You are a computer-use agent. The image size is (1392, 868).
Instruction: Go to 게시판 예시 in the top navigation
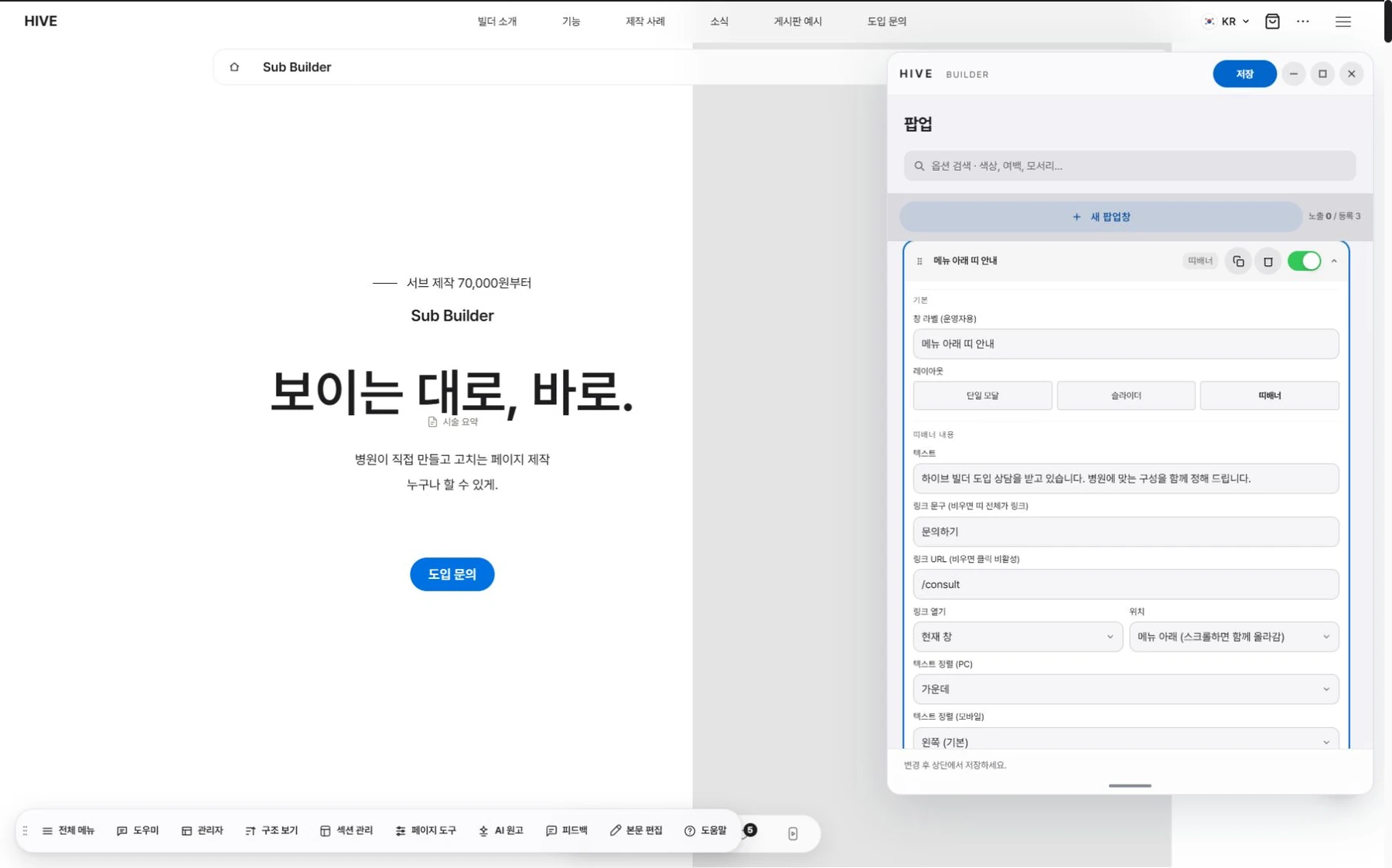point(798,22)
